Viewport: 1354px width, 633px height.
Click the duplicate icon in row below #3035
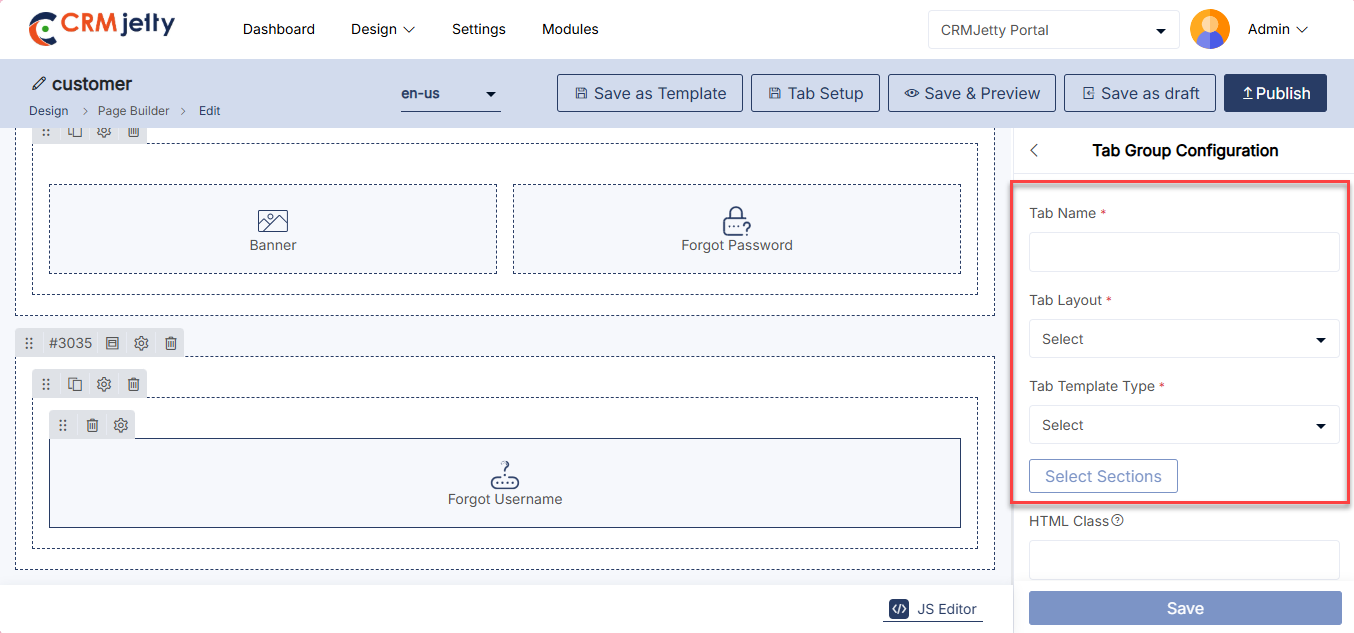coord(75,384)
